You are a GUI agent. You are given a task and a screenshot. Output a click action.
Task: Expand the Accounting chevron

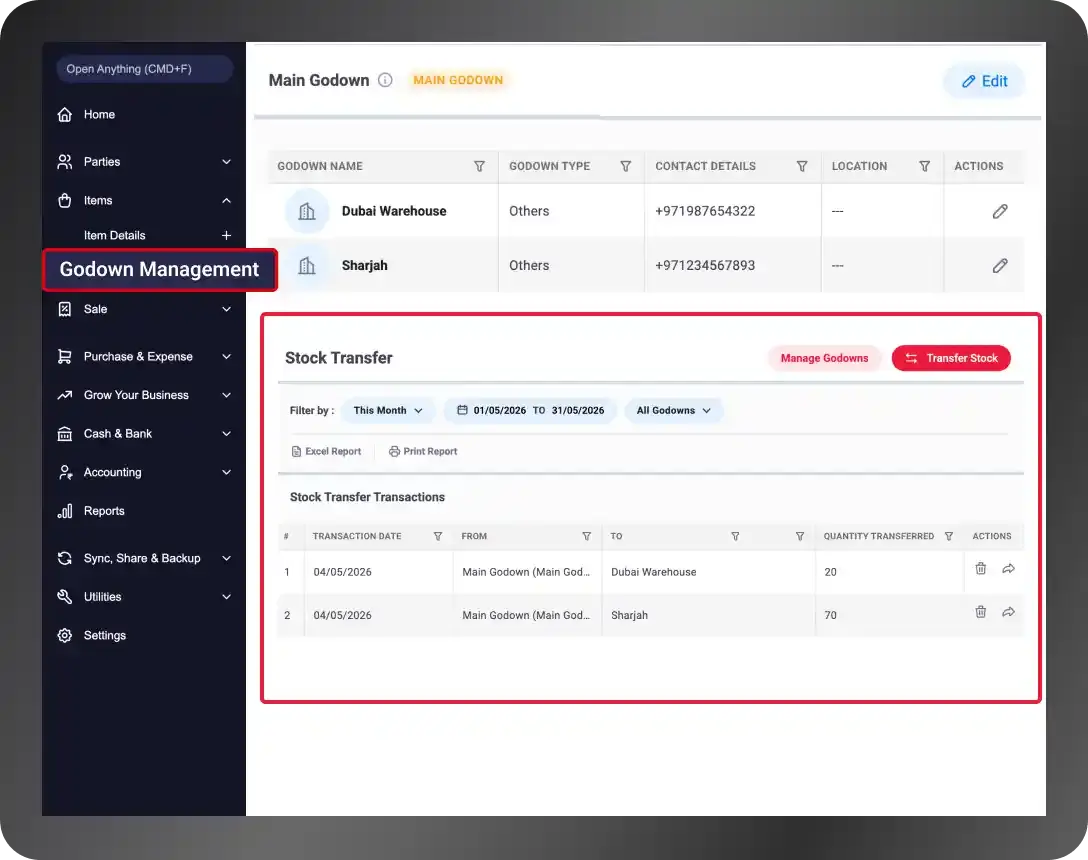(226, 472)
